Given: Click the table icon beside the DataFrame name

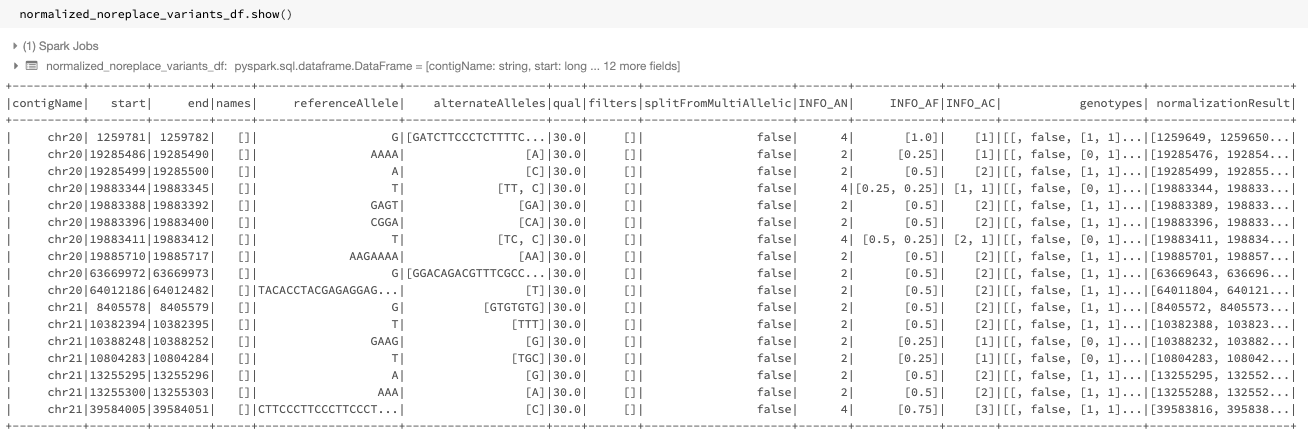Looking at the screenshot, I should point(31,66).
